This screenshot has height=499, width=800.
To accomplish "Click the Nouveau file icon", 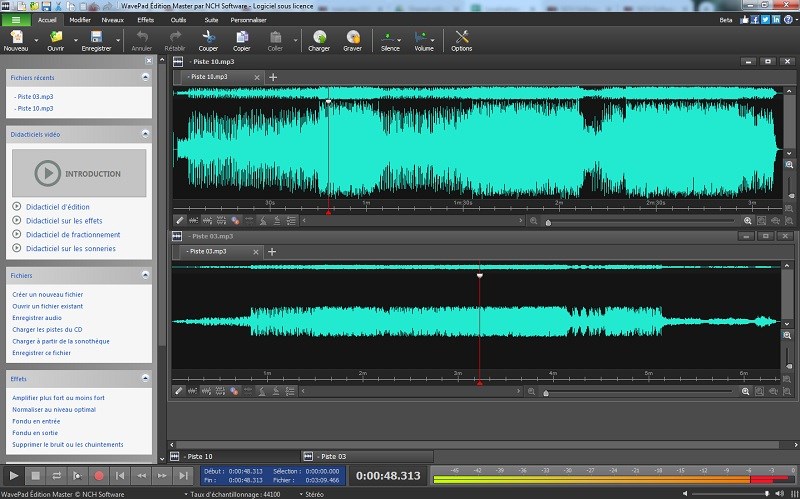I will 17,37.
